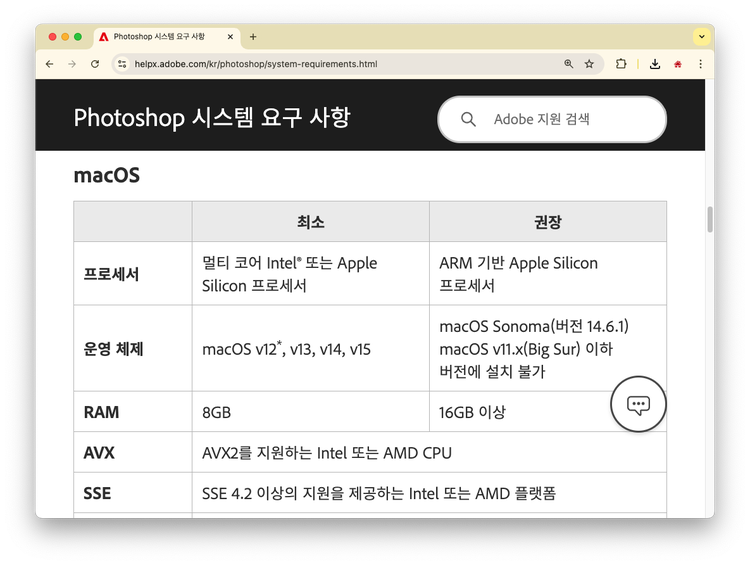The width and height of the screenshot is (750, 565).
Task: Open the chat bubble assistant button
Action: click(x=638, y=404)
